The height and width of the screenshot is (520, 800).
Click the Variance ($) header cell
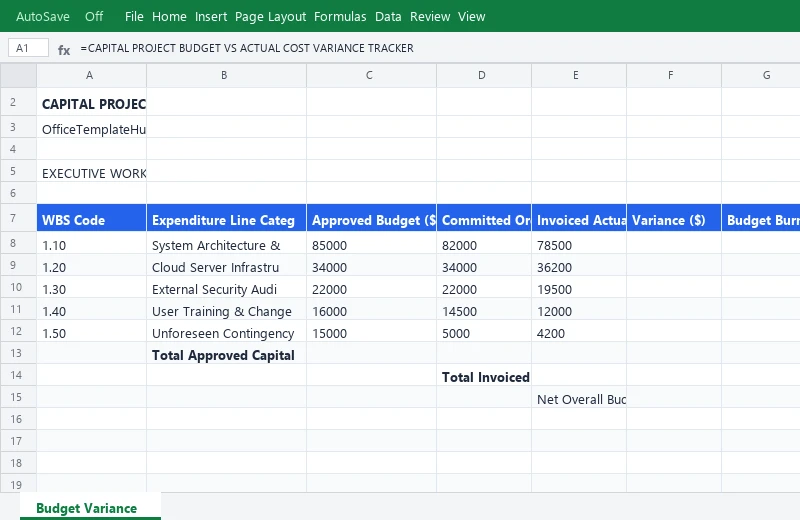[673, 218]
